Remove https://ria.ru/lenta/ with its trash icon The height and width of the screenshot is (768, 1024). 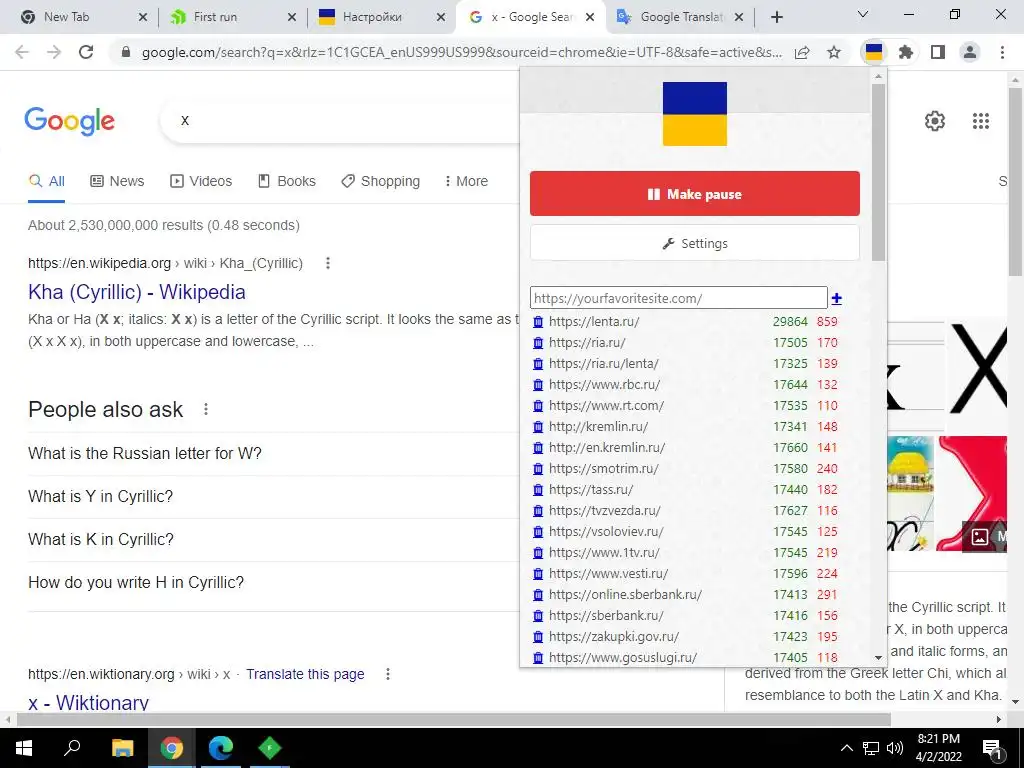[x=538, y=364]
